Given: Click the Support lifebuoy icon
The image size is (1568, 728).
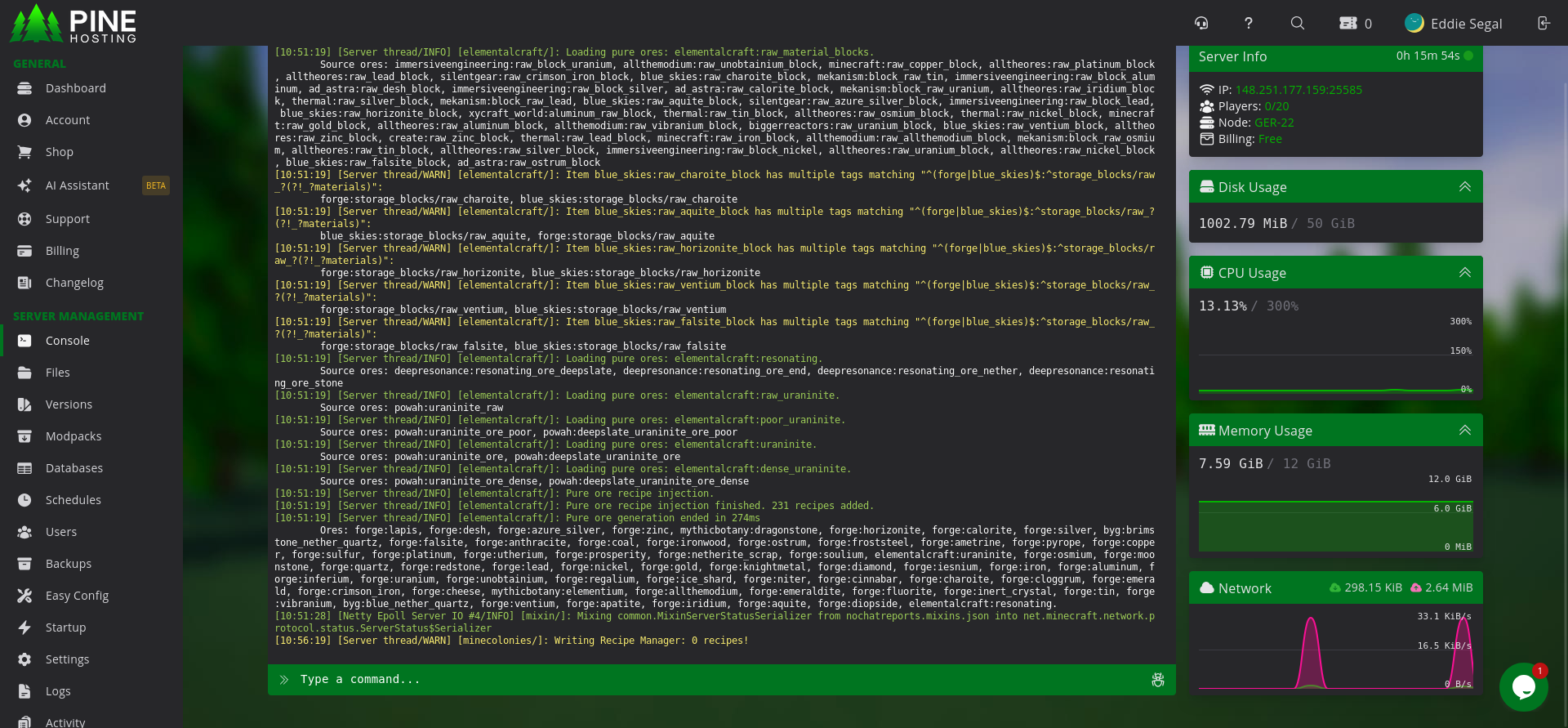Looking at the screenshot, I should [24, 219].
